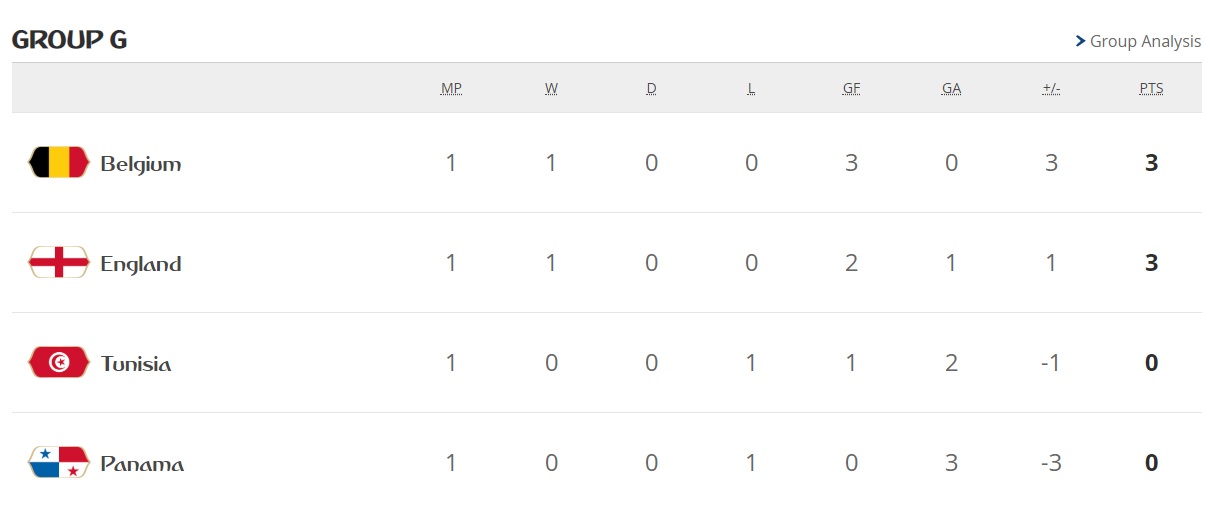The image size is (1206, 511).
Task: Click the W column header
Action: click(551, 88)
